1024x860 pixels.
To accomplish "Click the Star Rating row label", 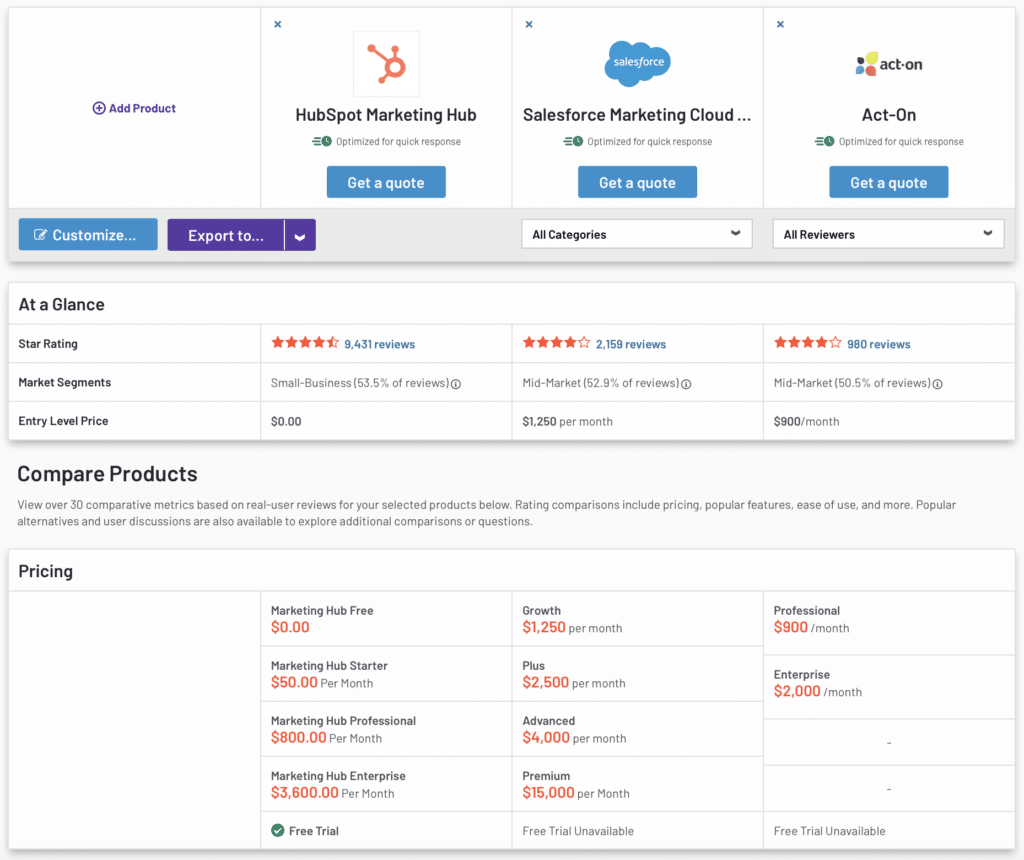I will (48, 343).
